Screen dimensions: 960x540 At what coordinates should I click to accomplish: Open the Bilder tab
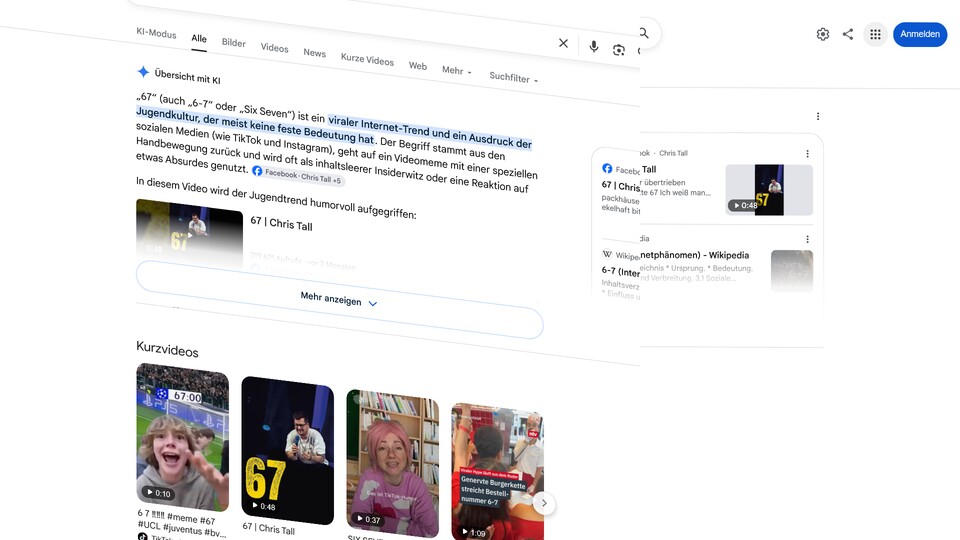click(x=233, y=43)
